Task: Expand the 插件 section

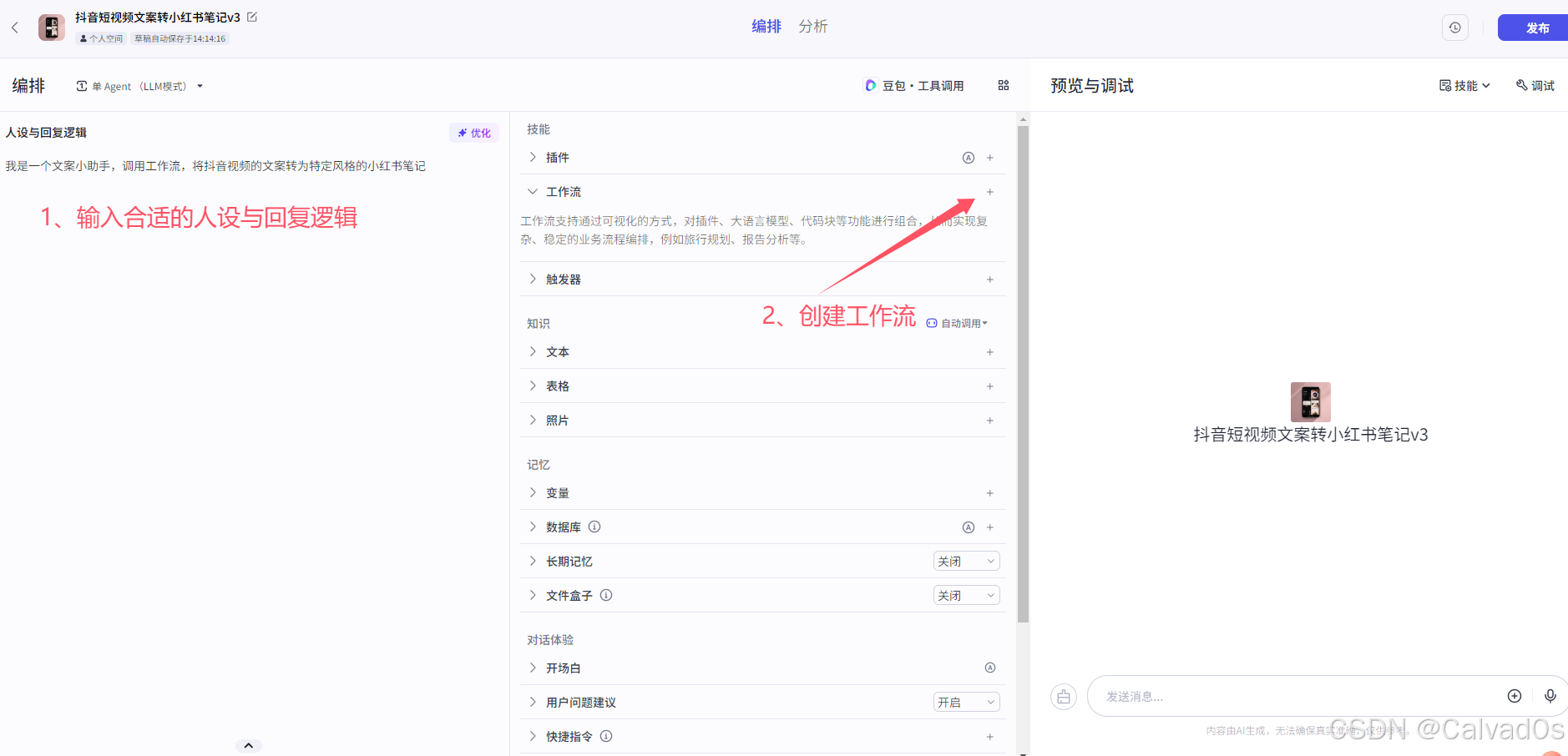Action: point(533,157)
